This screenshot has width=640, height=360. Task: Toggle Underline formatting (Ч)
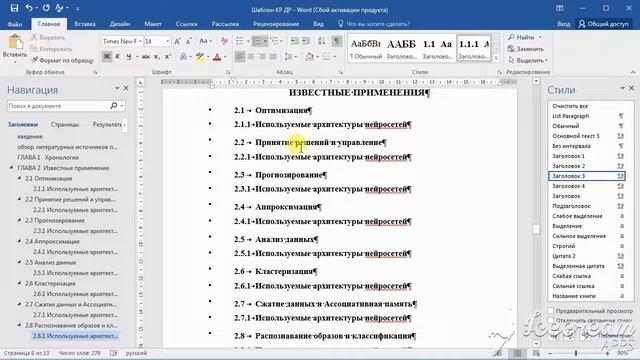(129, 57)
